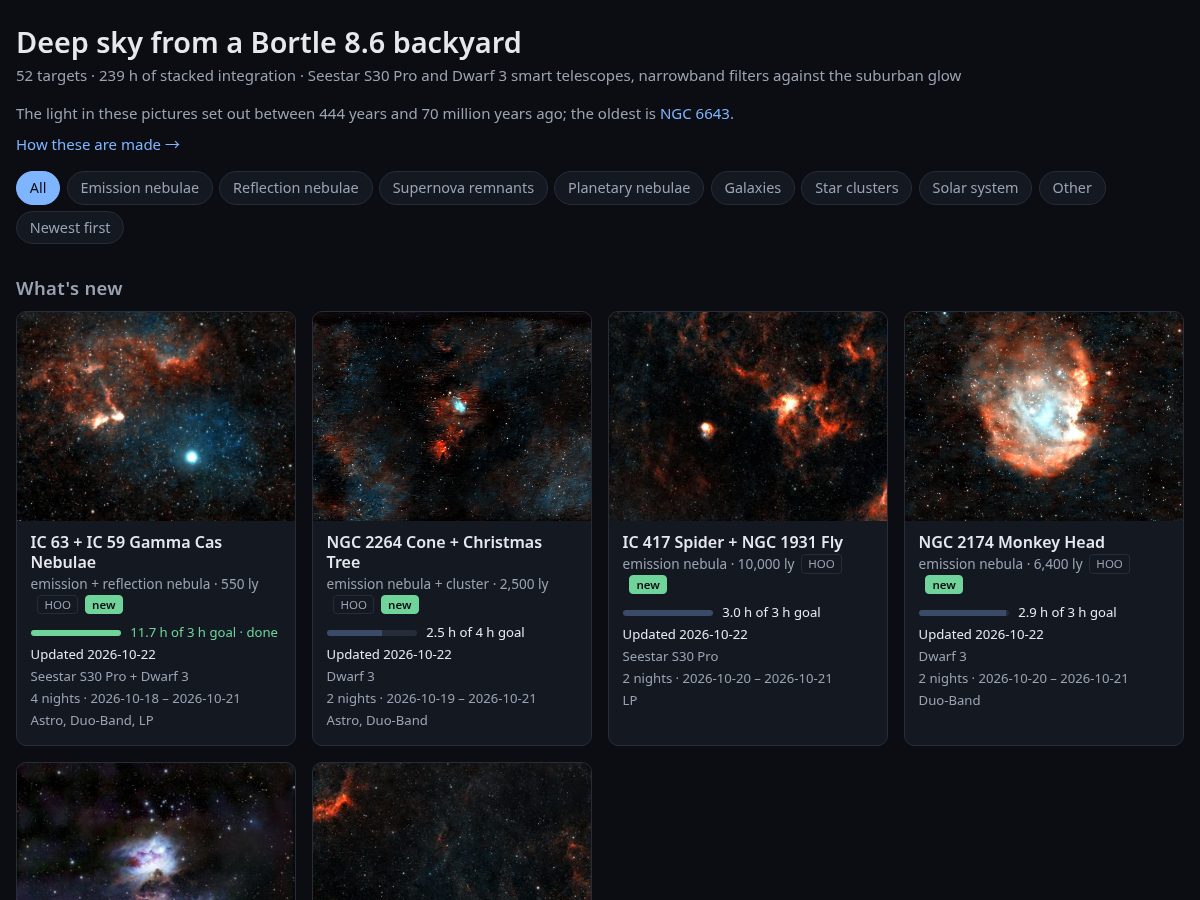
Task: Click the IC 417 3.0 h progress bar
Action: tap(668, 613)
